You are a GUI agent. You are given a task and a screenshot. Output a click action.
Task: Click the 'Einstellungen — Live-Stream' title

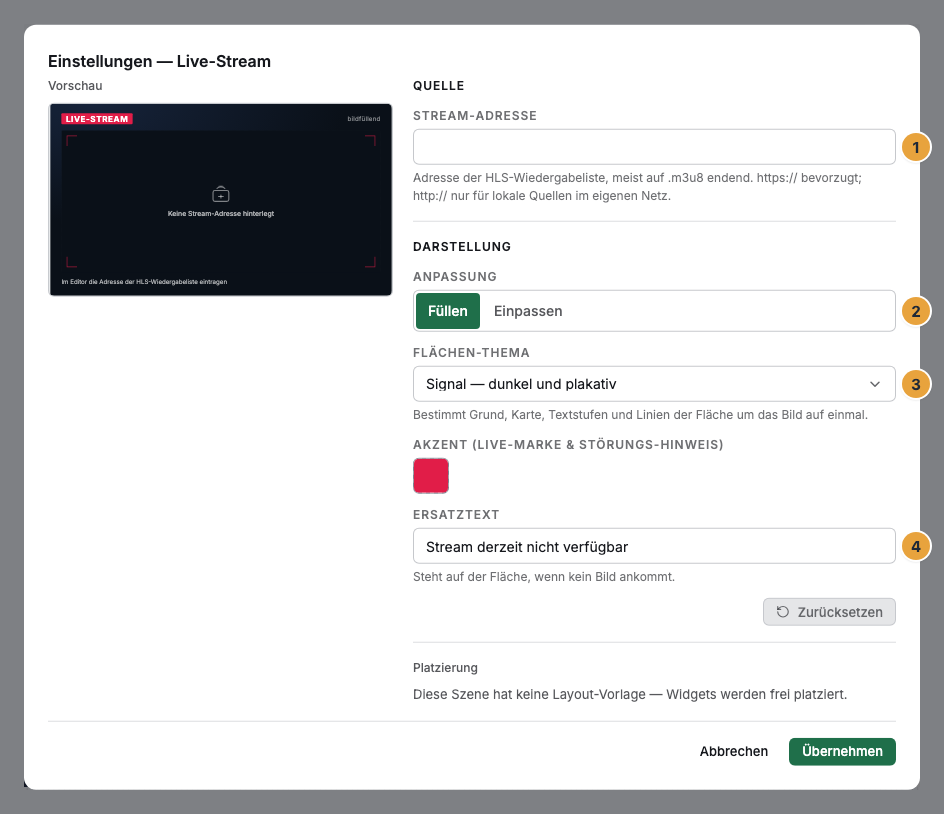pos(160,61)
